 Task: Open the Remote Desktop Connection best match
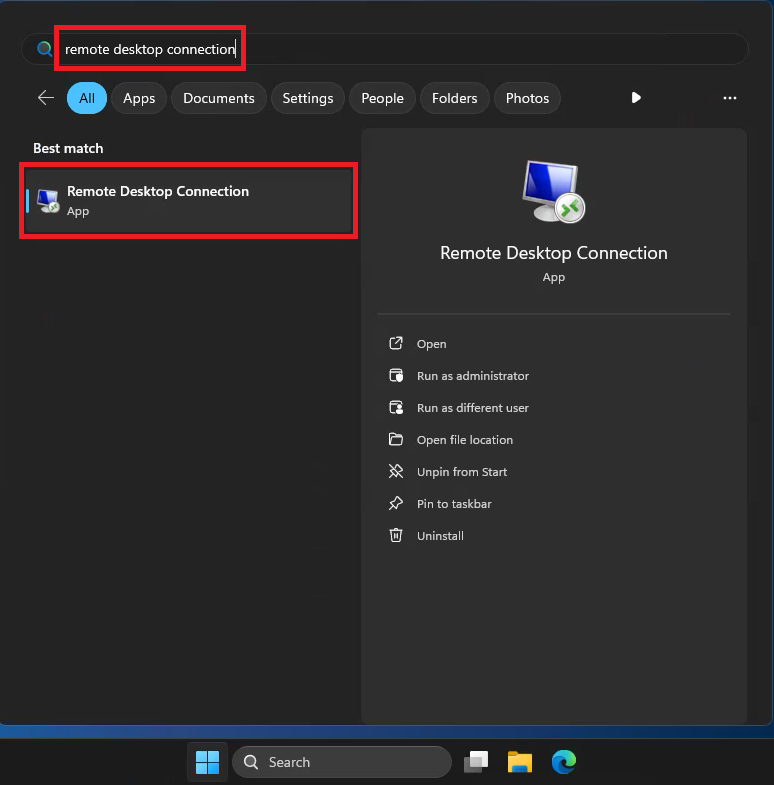pos(188,200)
